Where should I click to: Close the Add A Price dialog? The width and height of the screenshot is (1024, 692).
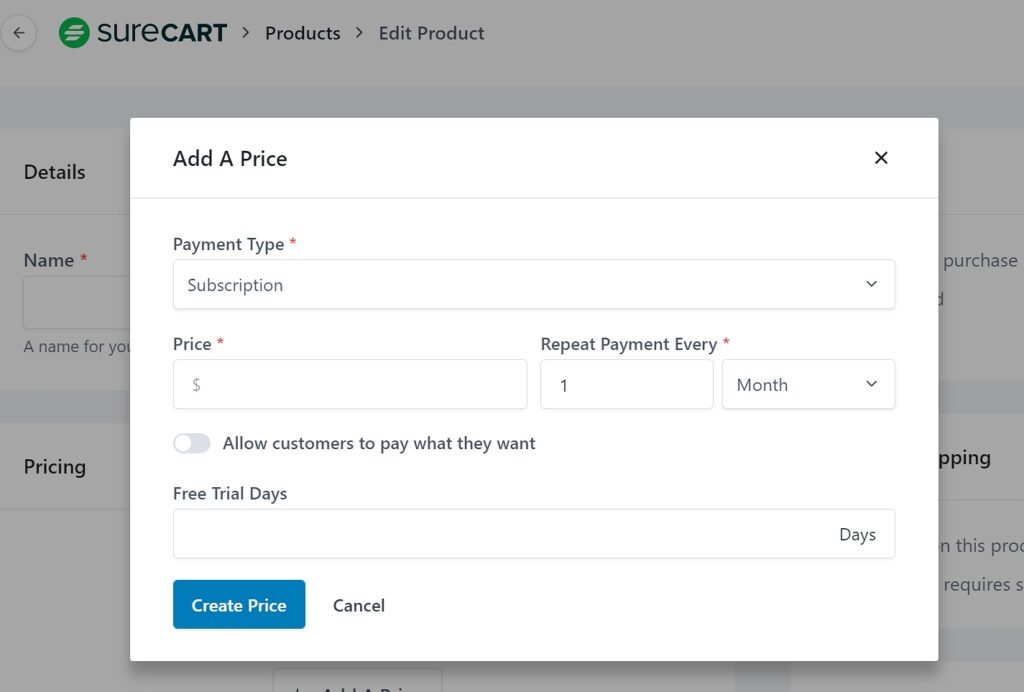(881, 158)
